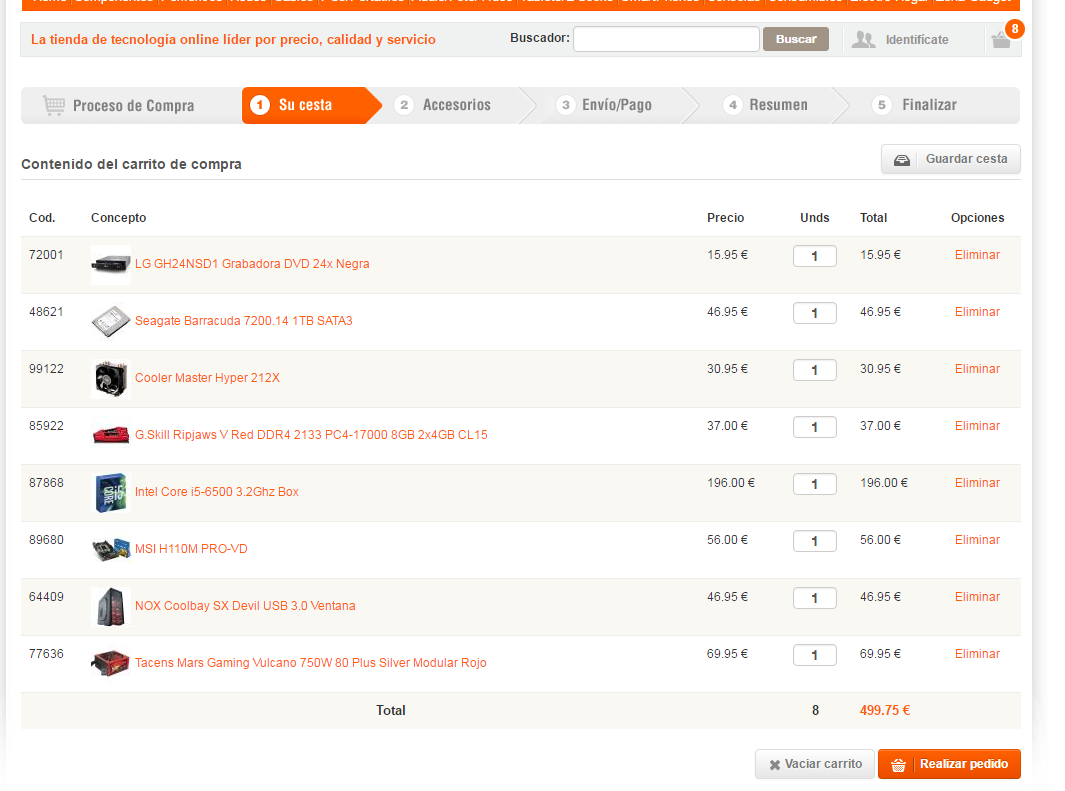Open Tacens Mars Gaming Vulcano 750W link
Screen dimensions: 1065x791
[310, 663]
